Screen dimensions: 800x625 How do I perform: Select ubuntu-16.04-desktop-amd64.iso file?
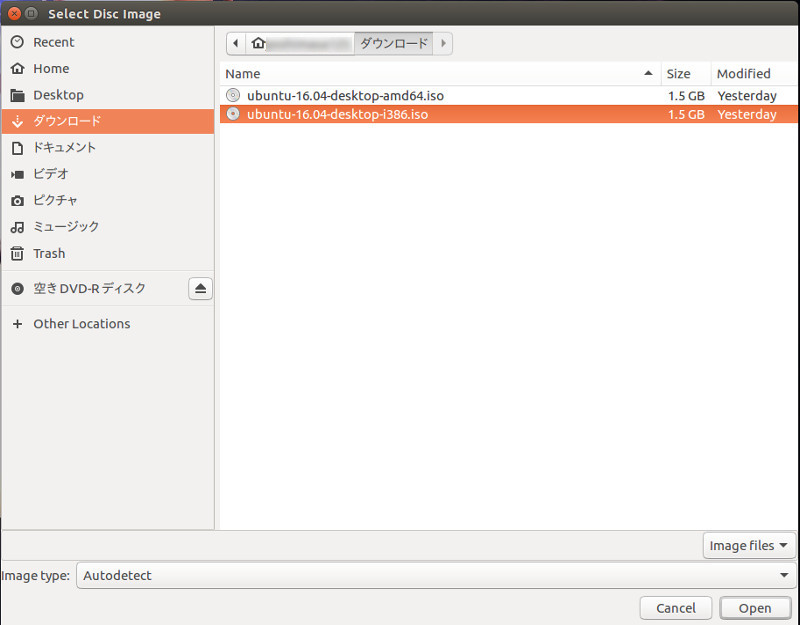tap(509, 96)
